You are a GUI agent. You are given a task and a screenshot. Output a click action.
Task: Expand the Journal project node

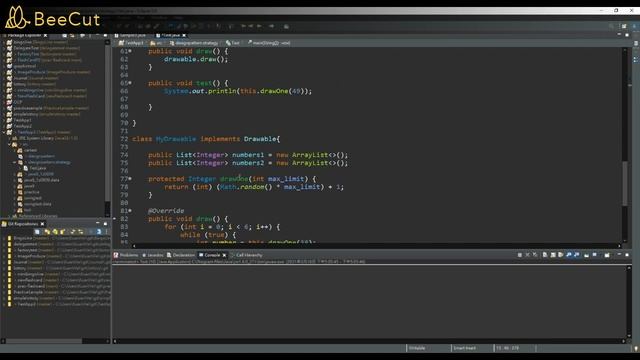pos(4,78)
